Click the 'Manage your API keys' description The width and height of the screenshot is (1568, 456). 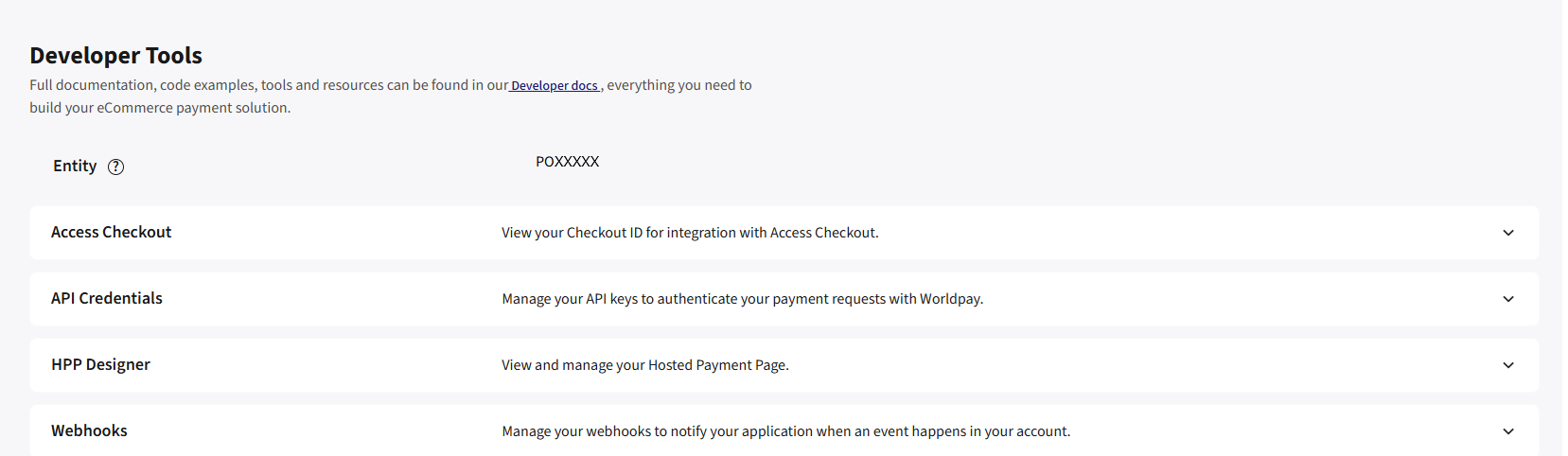pyautogui.click(x=742, y=299)
